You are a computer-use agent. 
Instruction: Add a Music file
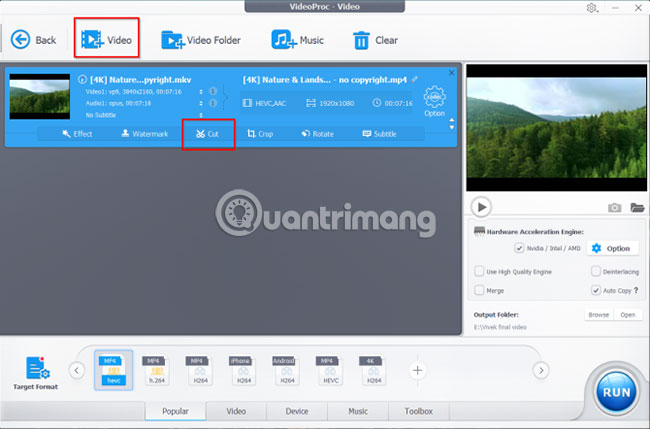[297, 40]
